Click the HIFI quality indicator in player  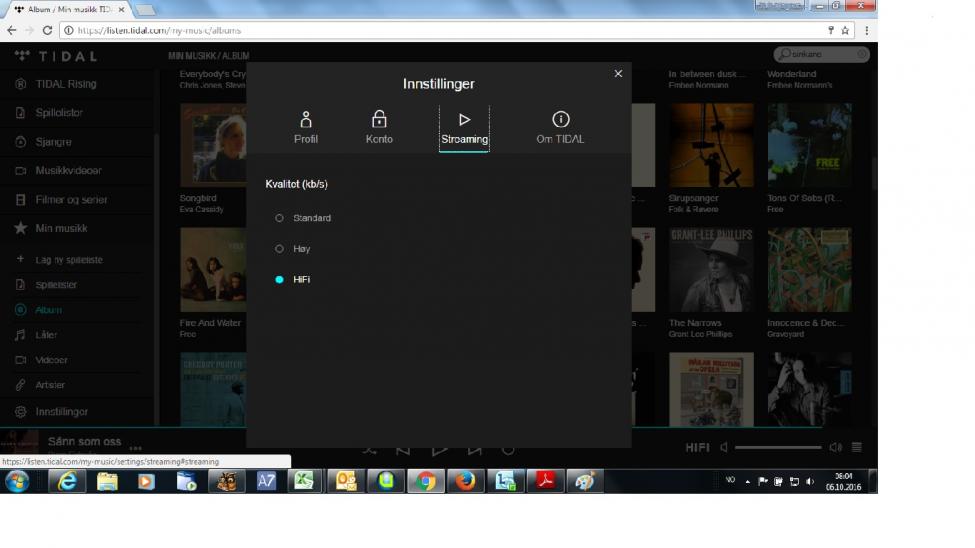point(697,447)
